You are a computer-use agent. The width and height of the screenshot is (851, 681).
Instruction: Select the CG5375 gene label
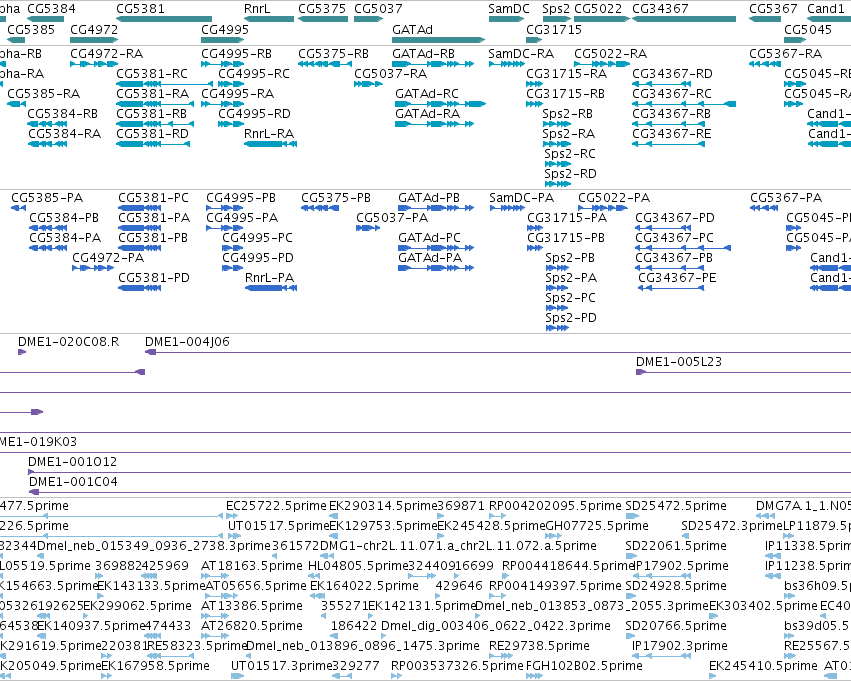coord(322,9)
